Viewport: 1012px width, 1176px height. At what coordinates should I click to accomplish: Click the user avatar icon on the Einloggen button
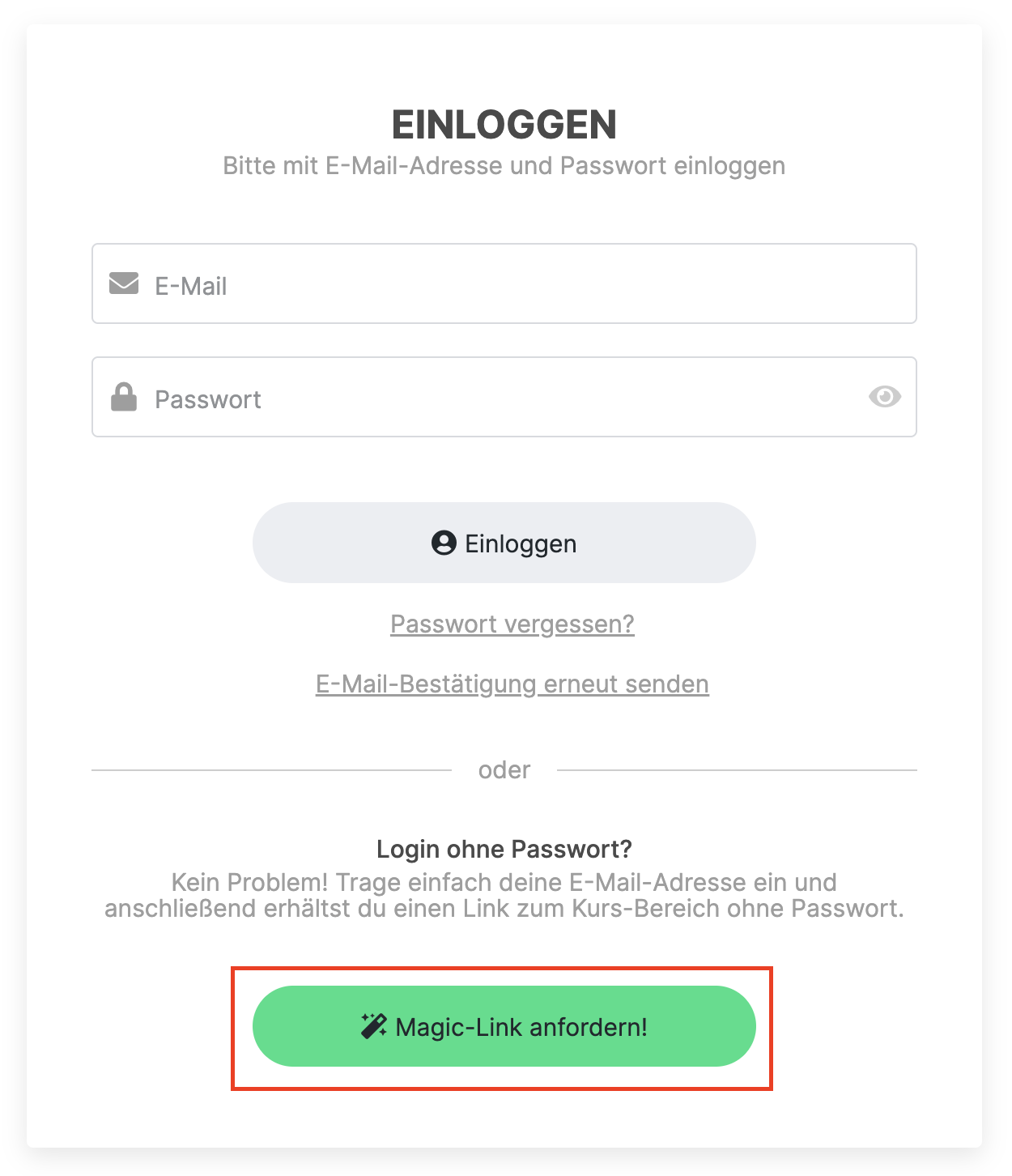444,543
